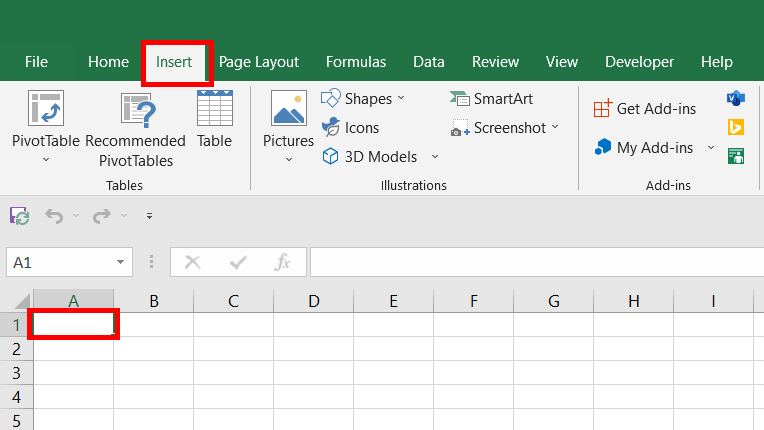
Task: Click the Get Add-ins button
Action: (x=645, y=108)
